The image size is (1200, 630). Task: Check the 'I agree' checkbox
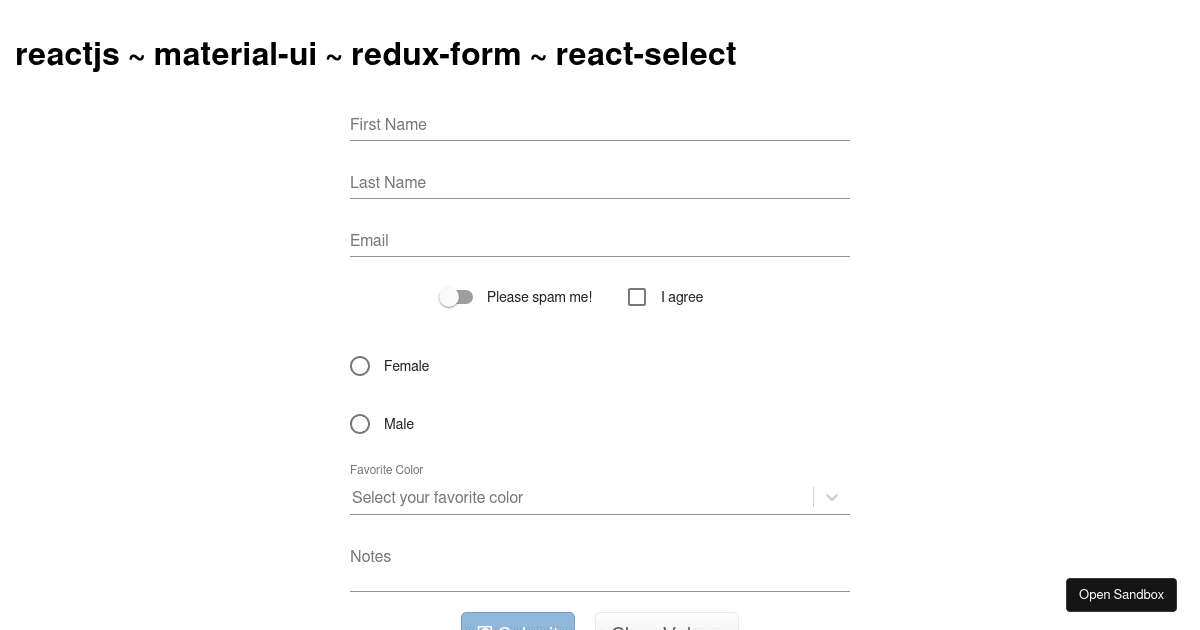coord(637,297)
